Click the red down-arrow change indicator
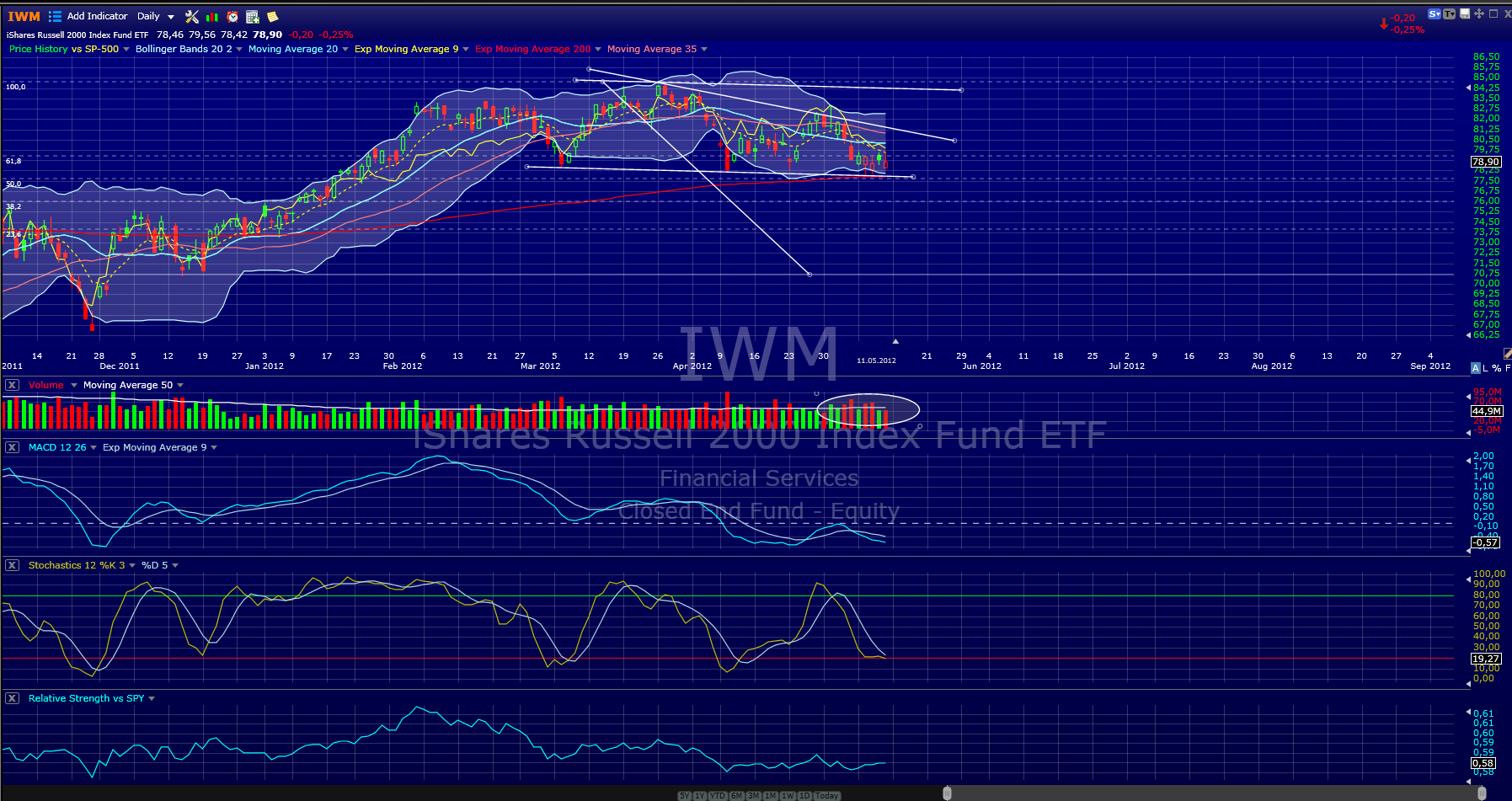This screenshot has height=801, width=1512. click(1383, 24)
